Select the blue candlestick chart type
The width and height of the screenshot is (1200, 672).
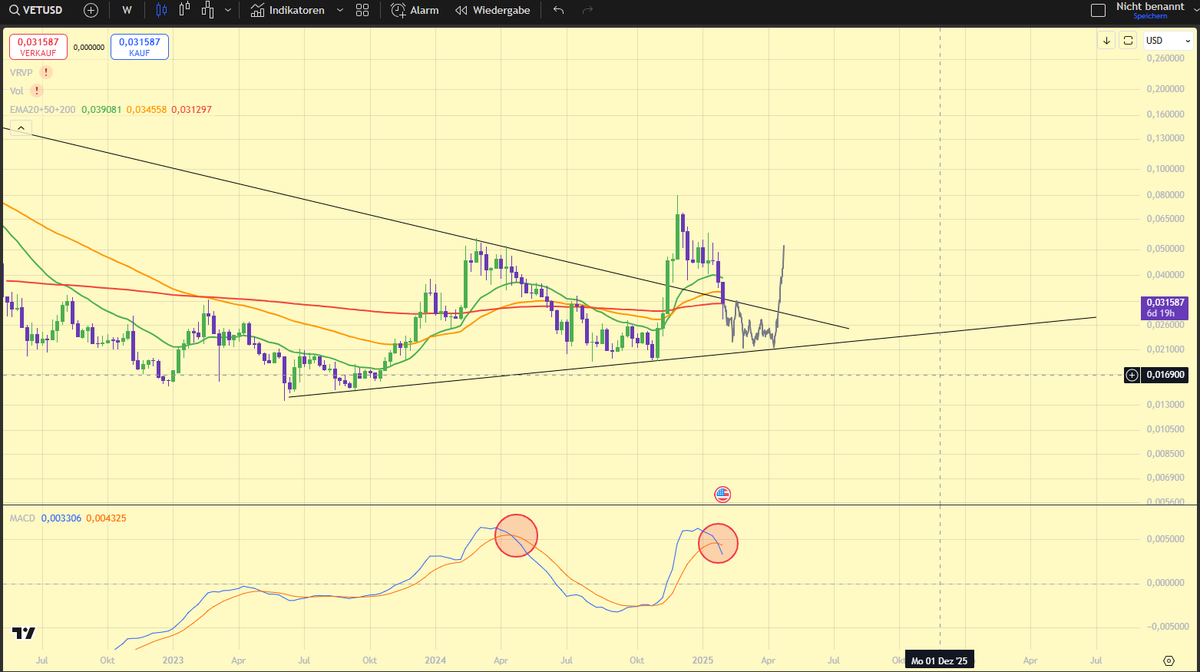click(x=162, y=10)
